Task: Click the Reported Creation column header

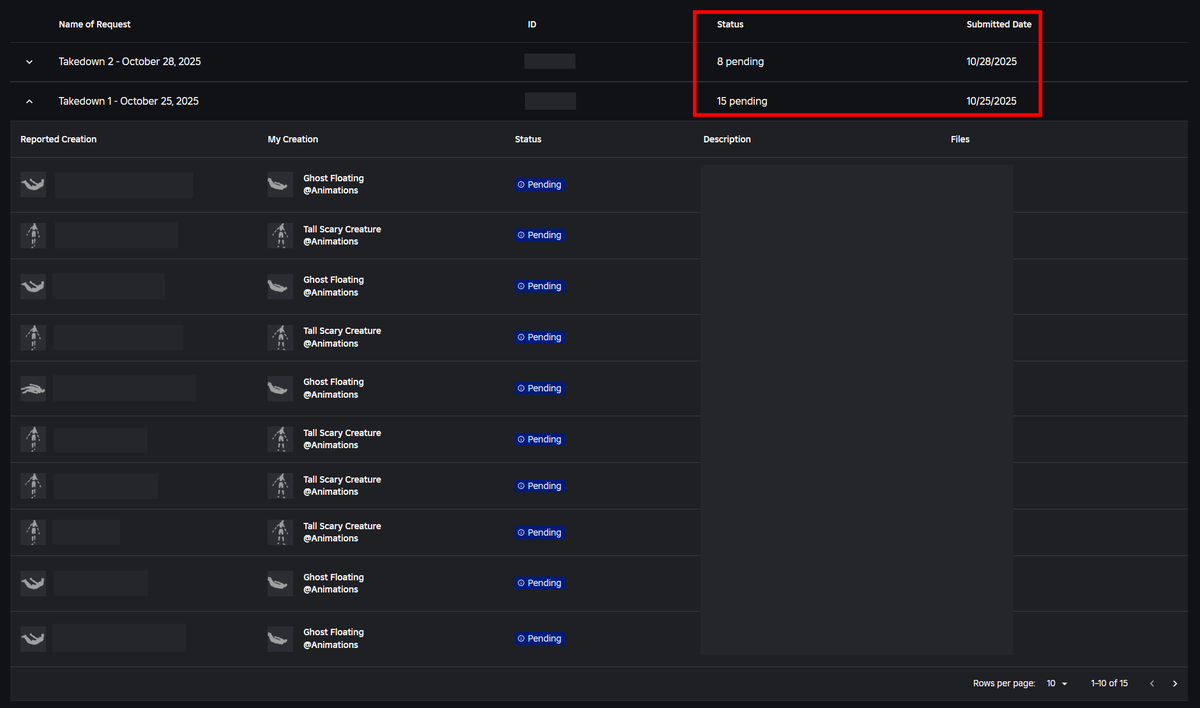Action: (59, 139)
